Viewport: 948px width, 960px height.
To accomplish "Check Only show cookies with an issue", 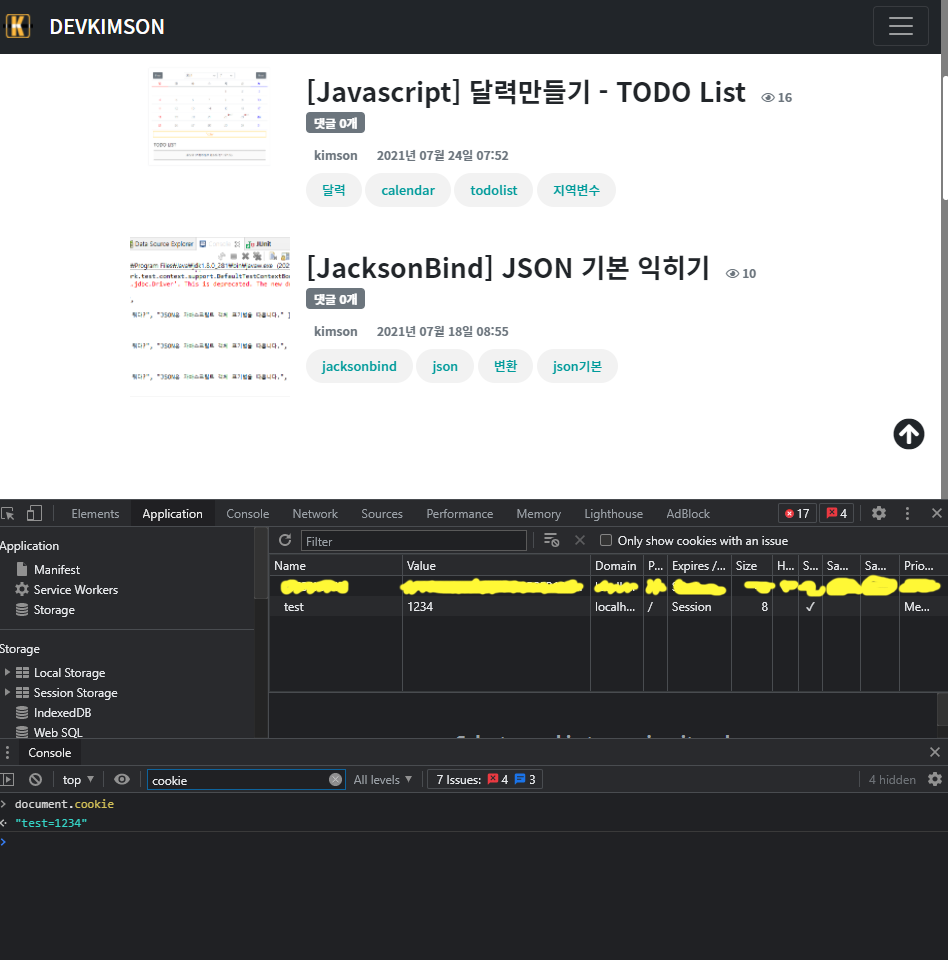I will click(x=605, y=540).
